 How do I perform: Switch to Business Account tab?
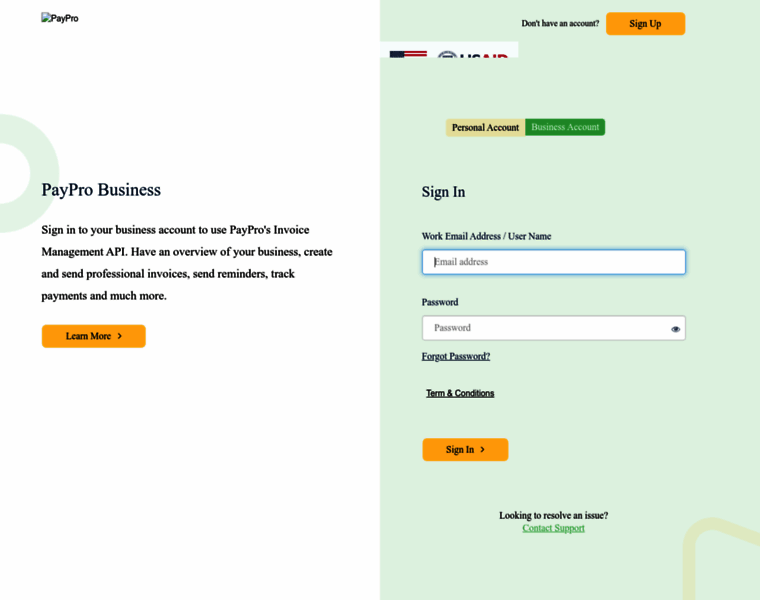tap(565, 127)
